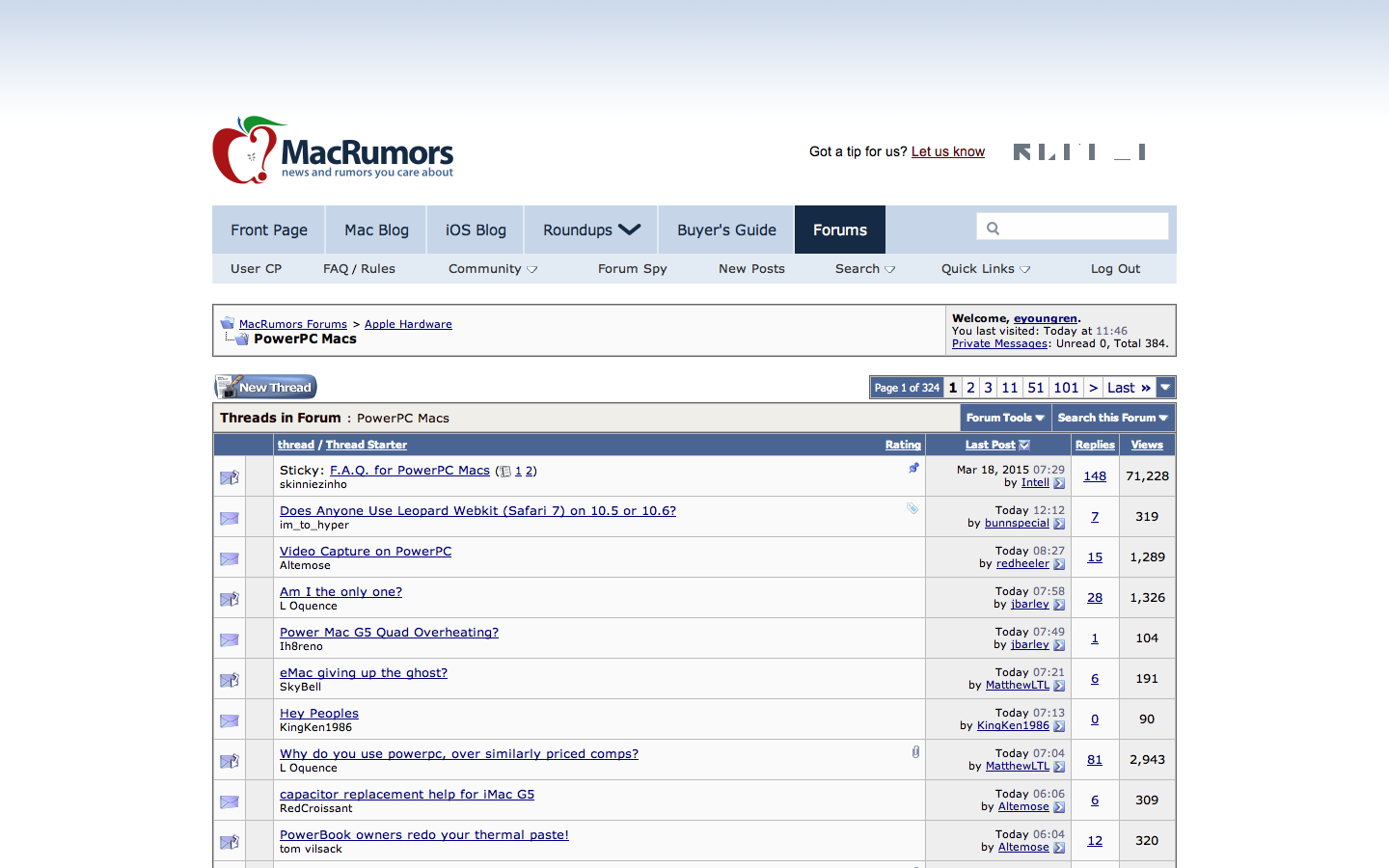Click the envelope icon for Am I the only one?
Viewport: 1389px width, 868px height.
[230, 599]
